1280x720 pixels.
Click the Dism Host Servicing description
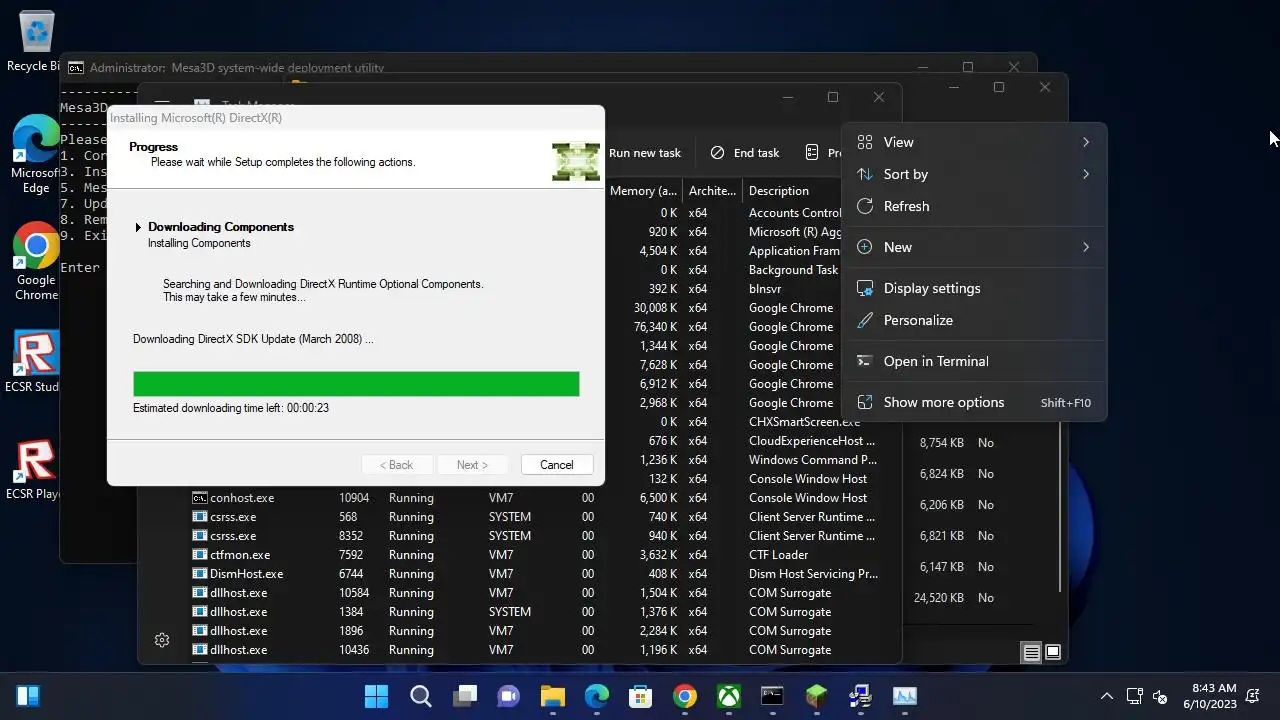click(814, 574)
